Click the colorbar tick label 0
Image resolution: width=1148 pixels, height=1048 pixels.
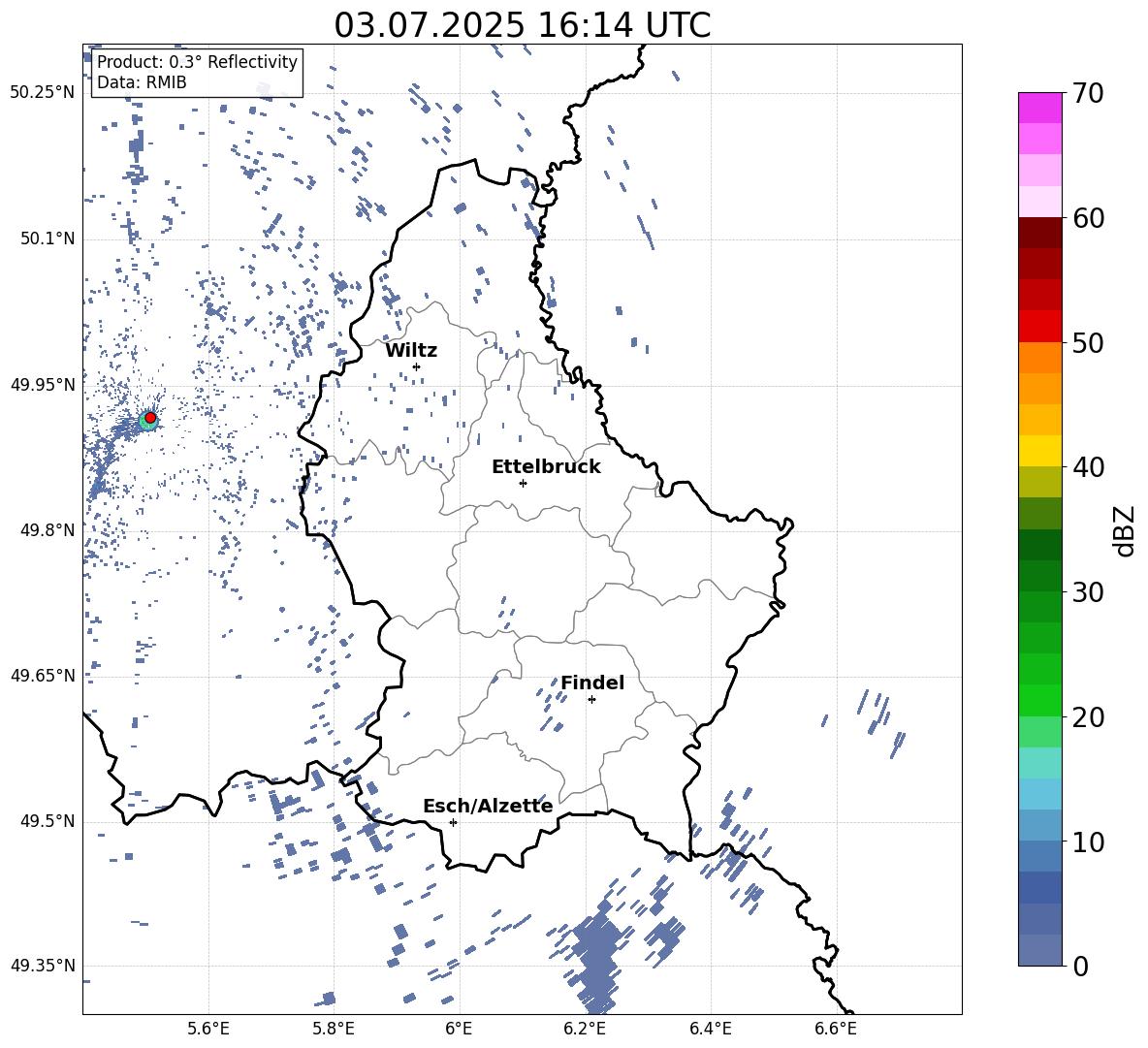(x=1080, y=966)
